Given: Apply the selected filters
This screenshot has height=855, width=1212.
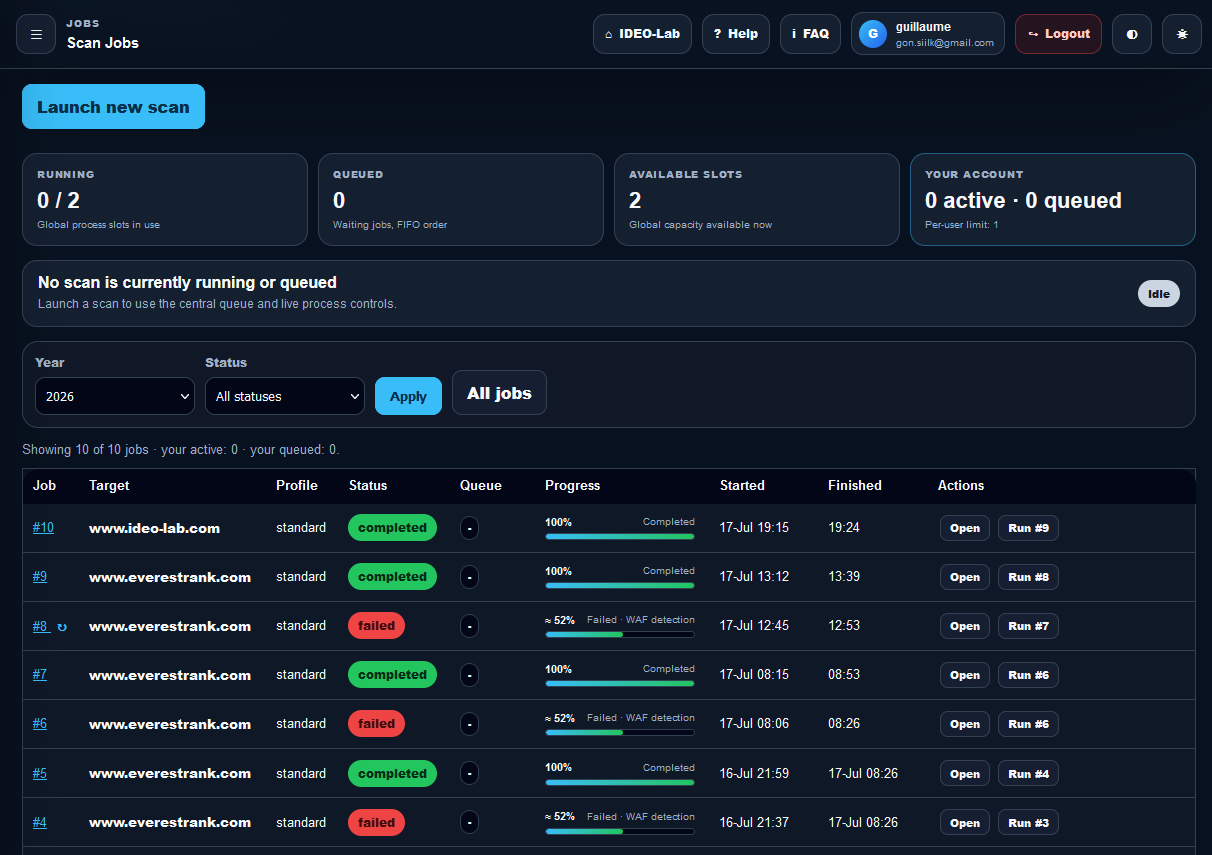Looking at the screenshot, I should point(408,396).
